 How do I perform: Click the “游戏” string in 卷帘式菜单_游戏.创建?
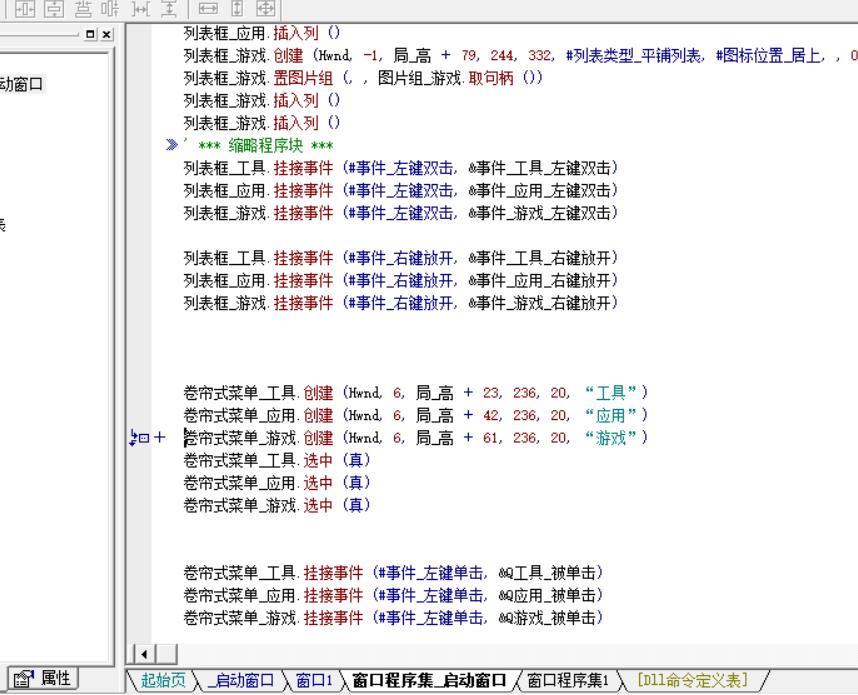tap(611, 437)
